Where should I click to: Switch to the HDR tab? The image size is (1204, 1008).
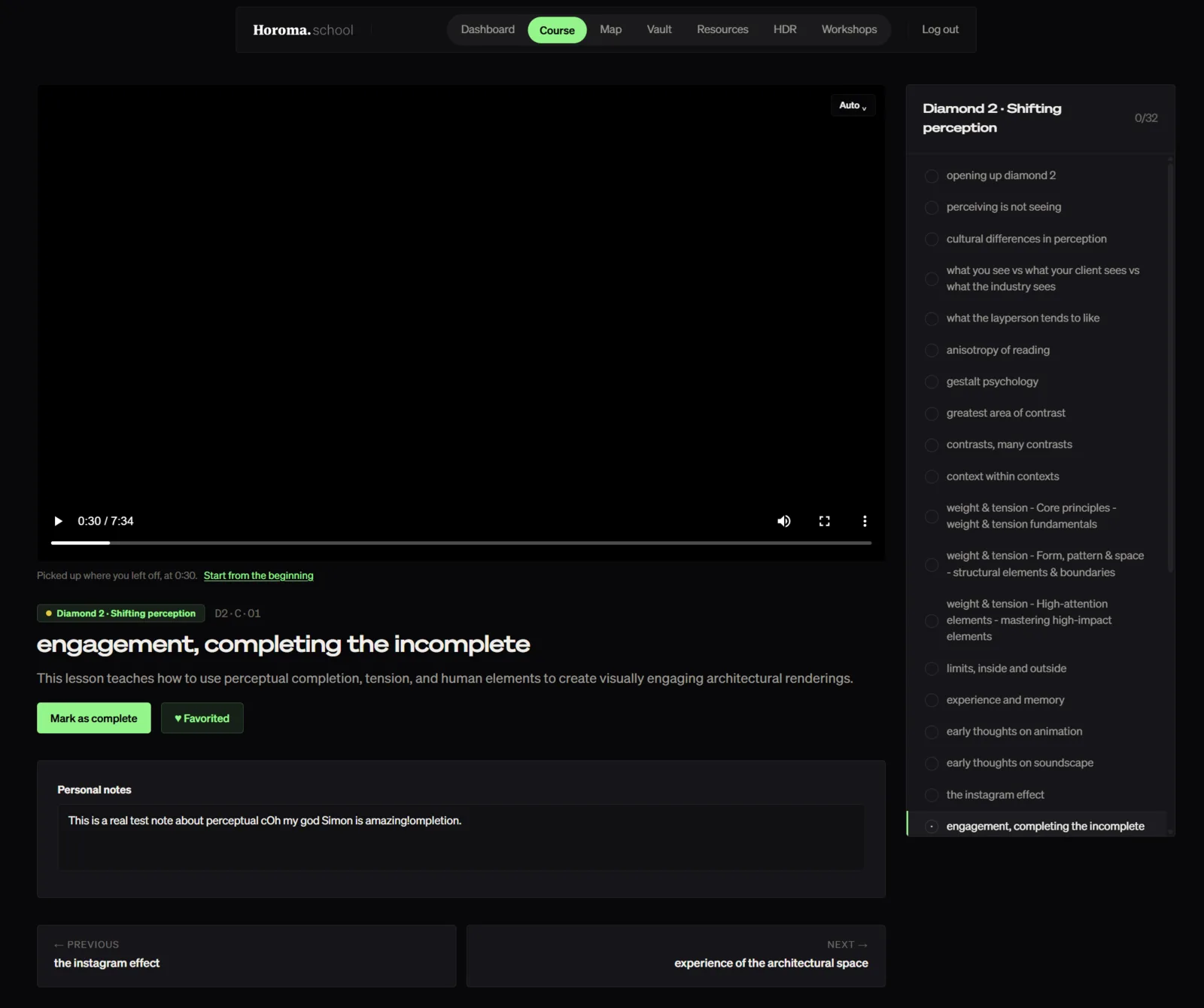[x=785, y=29]
